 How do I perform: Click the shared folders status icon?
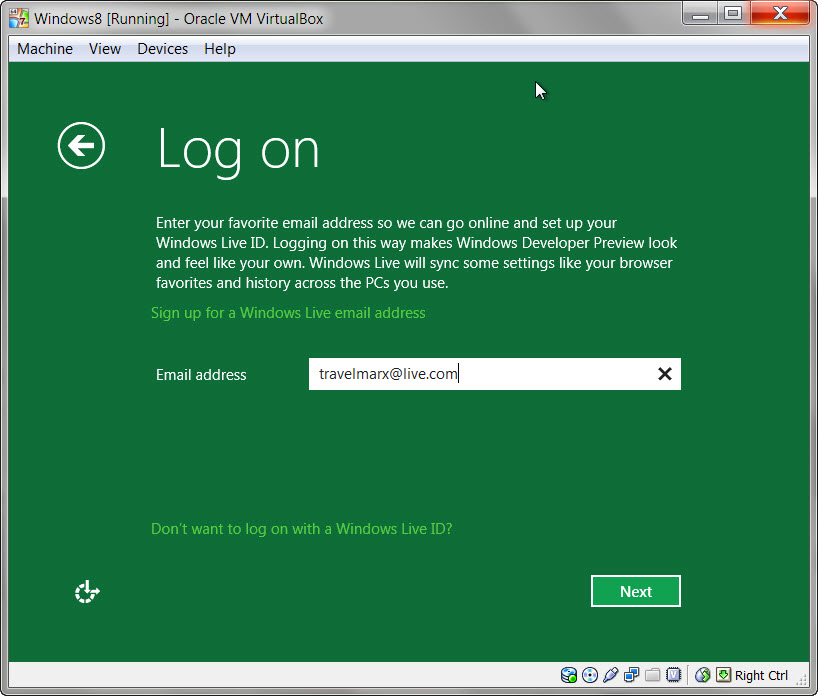(x=652, y=675)
